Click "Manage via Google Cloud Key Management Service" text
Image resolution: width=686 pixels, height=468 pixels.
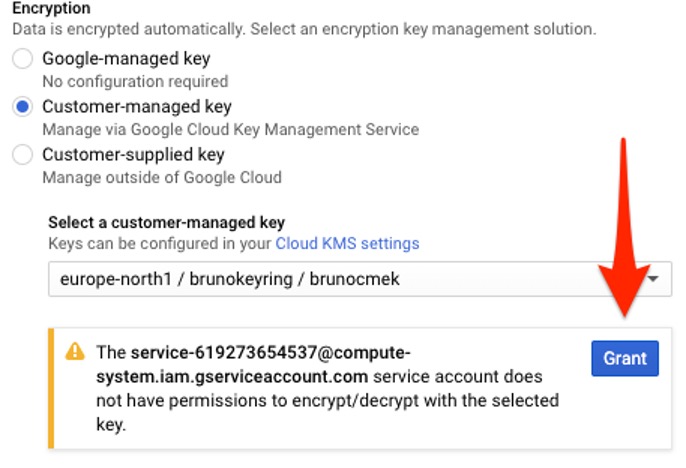pos(230,129)
